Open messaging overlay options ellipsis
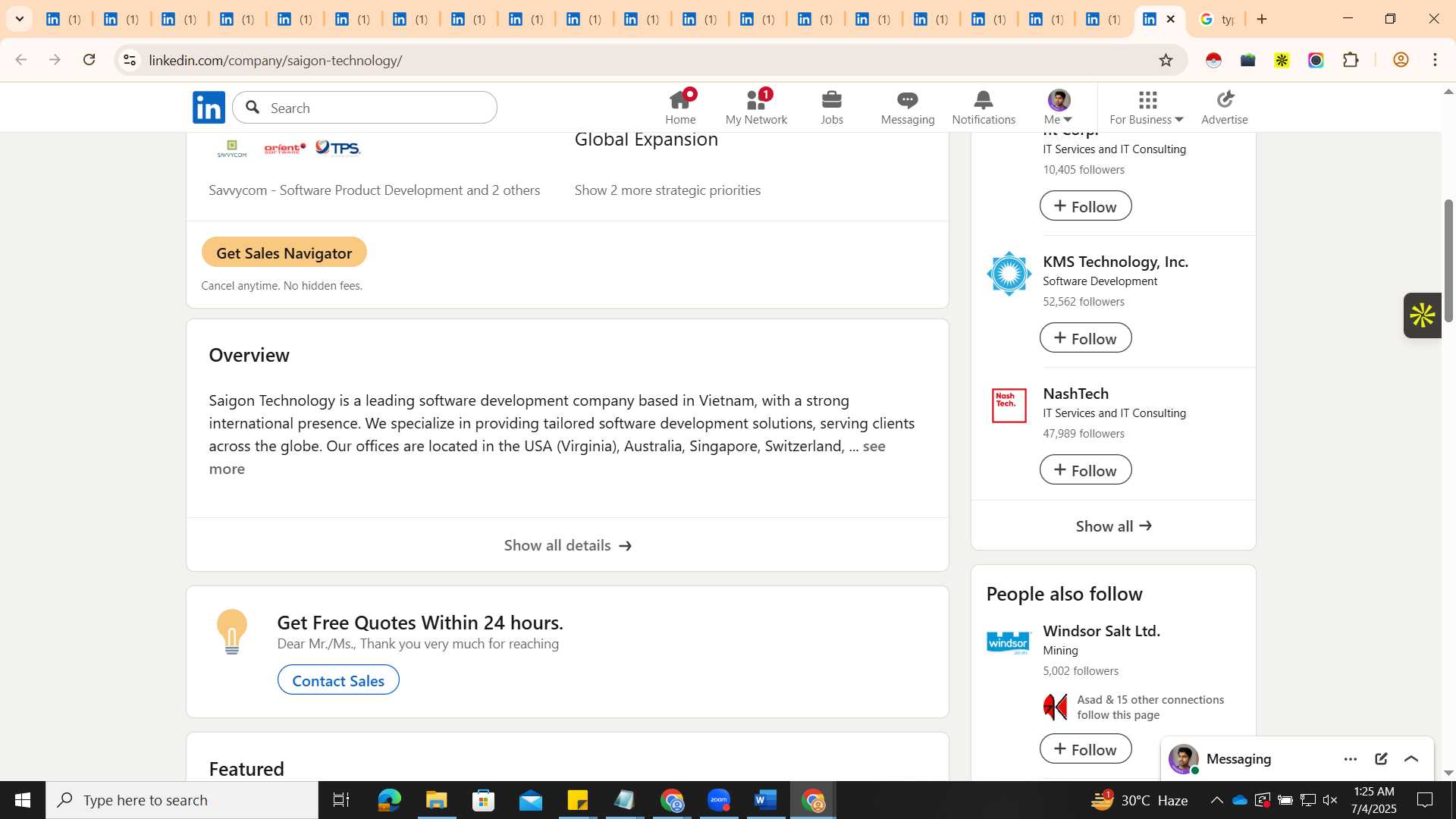The image size is (1456, 819). (1351, 759)
